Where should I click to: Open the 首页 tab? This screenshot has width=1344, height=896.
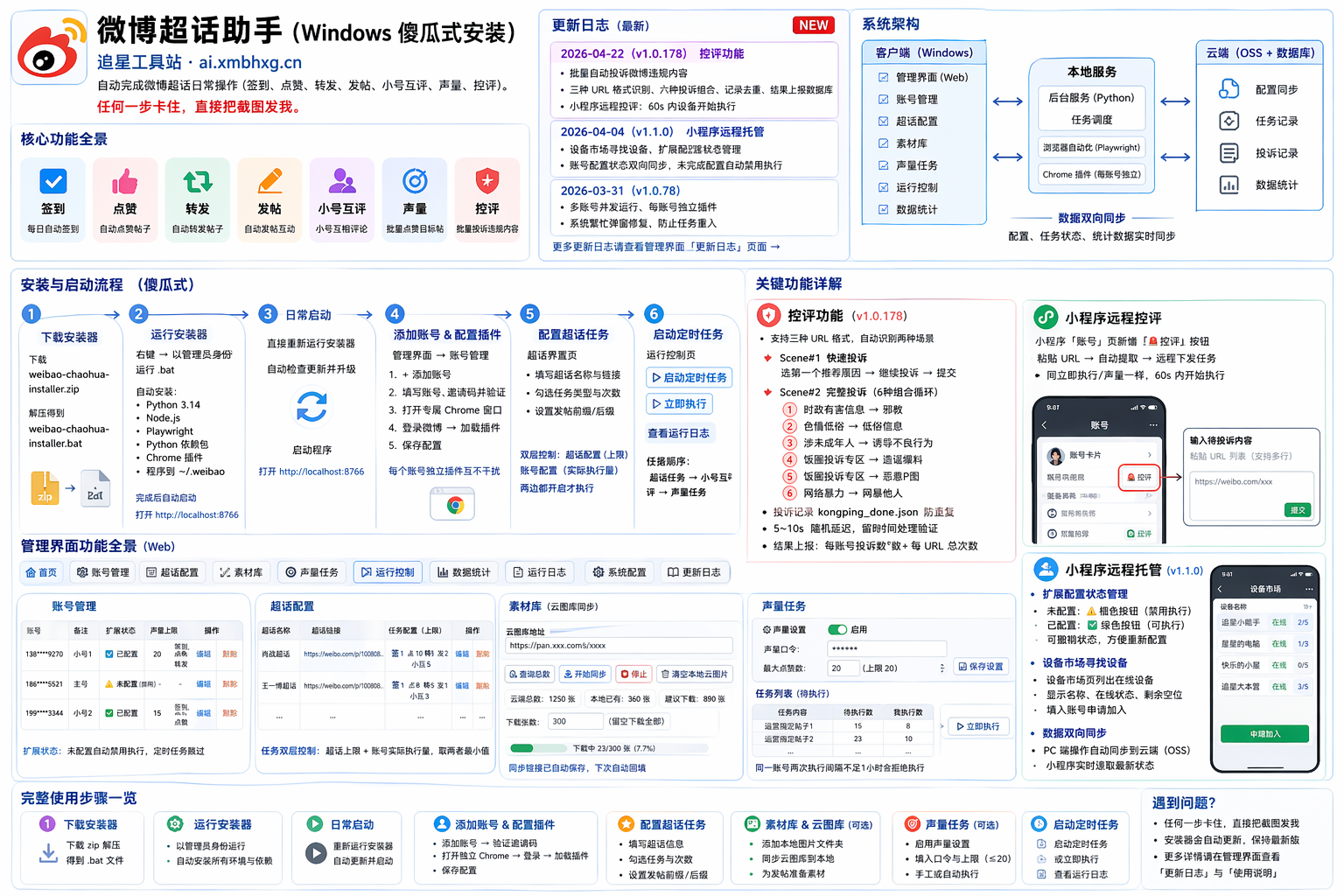[x=41, y=572]
